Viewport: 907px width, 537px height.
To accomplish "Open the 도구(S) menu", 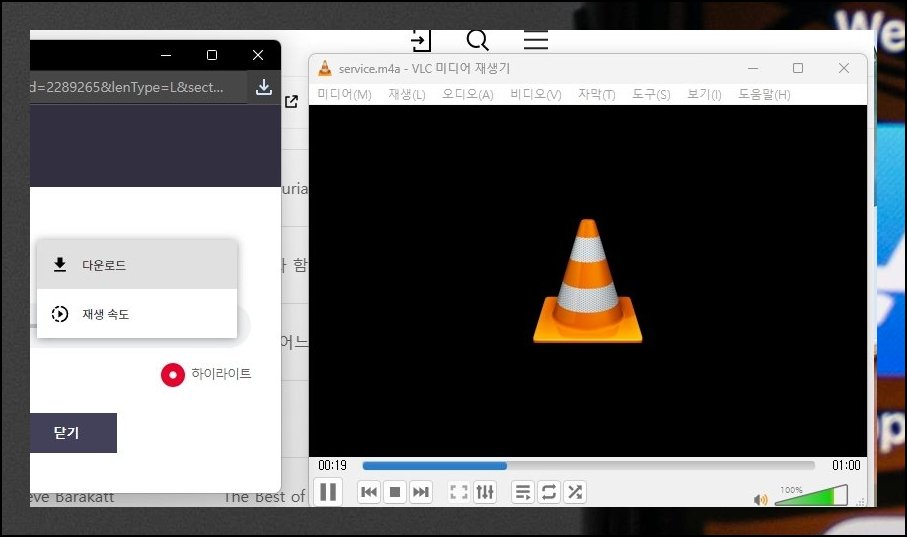I will [651, 94].
